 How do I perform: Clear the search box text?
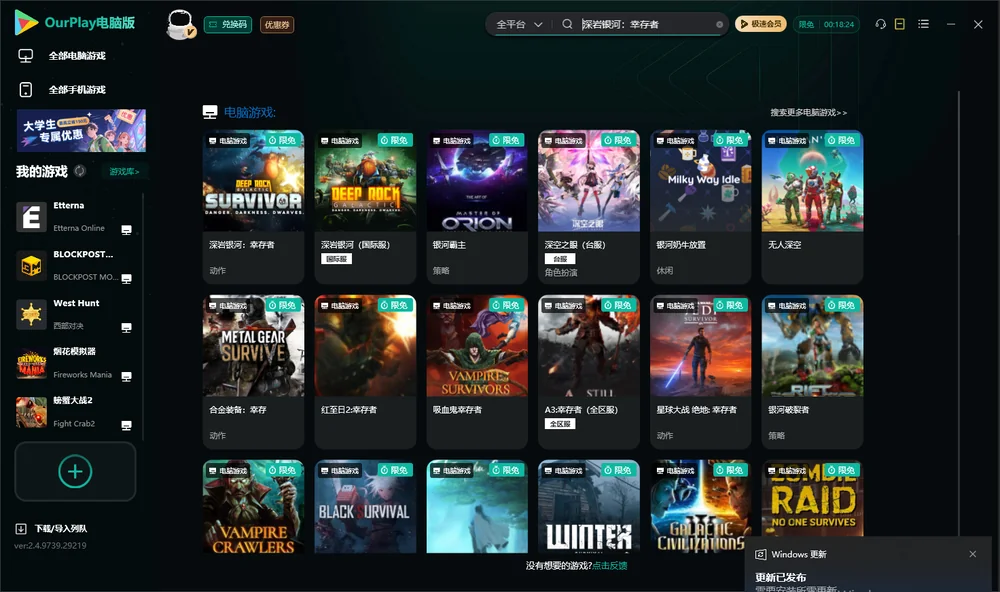pyautogui.click(x=719, y=24)
